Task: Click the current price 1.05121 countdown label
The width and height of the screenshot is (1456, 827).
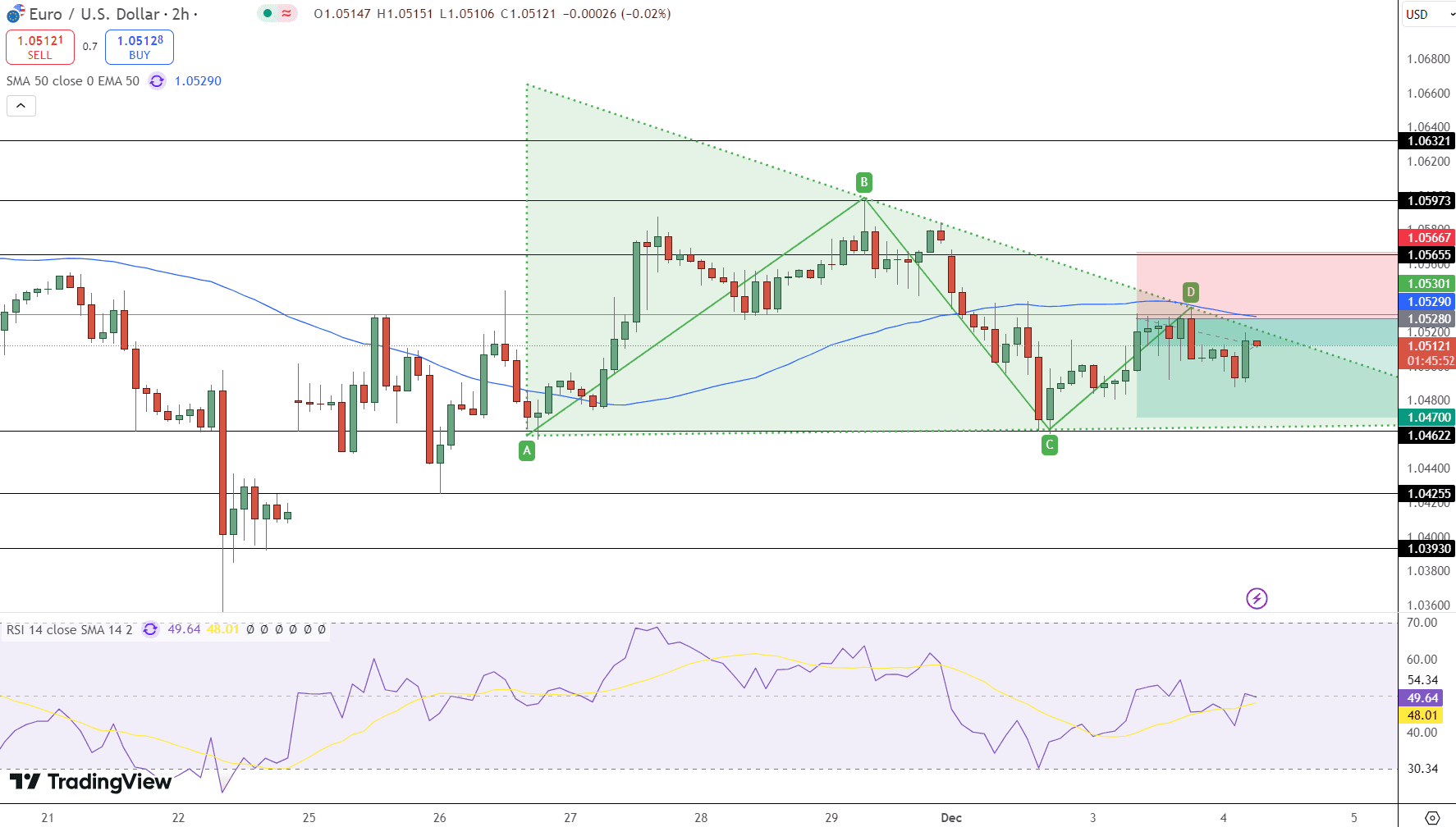Action: (1427, 354)
